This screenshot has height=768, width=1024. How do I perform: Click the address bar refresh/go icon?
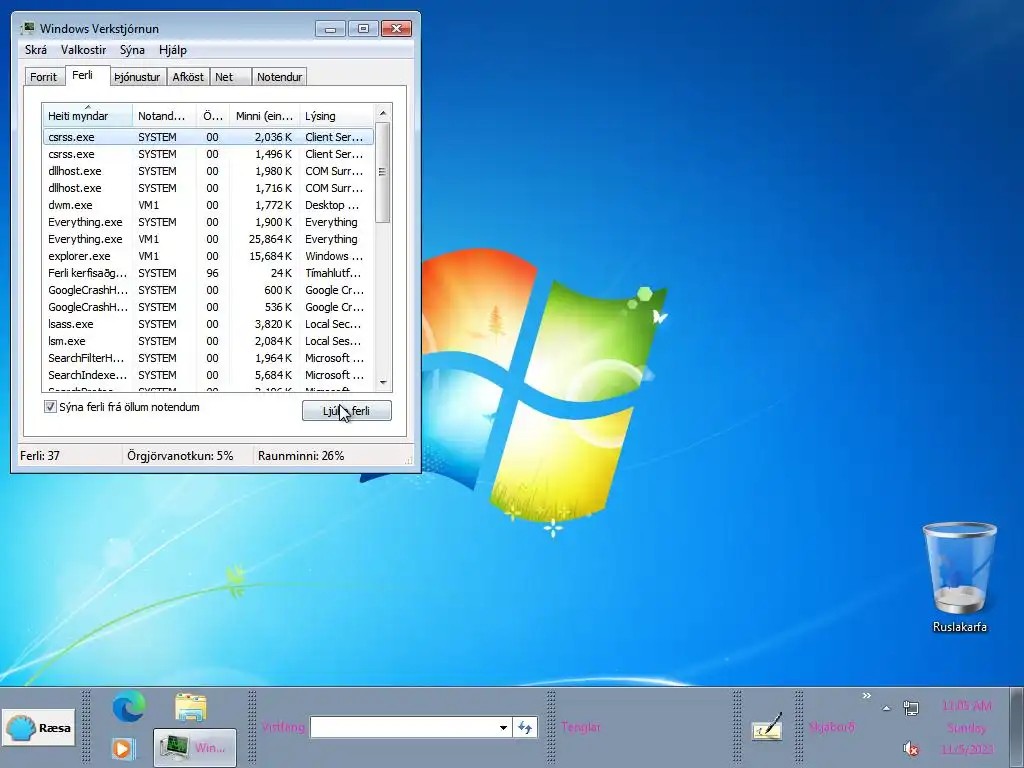click(525, 727)
